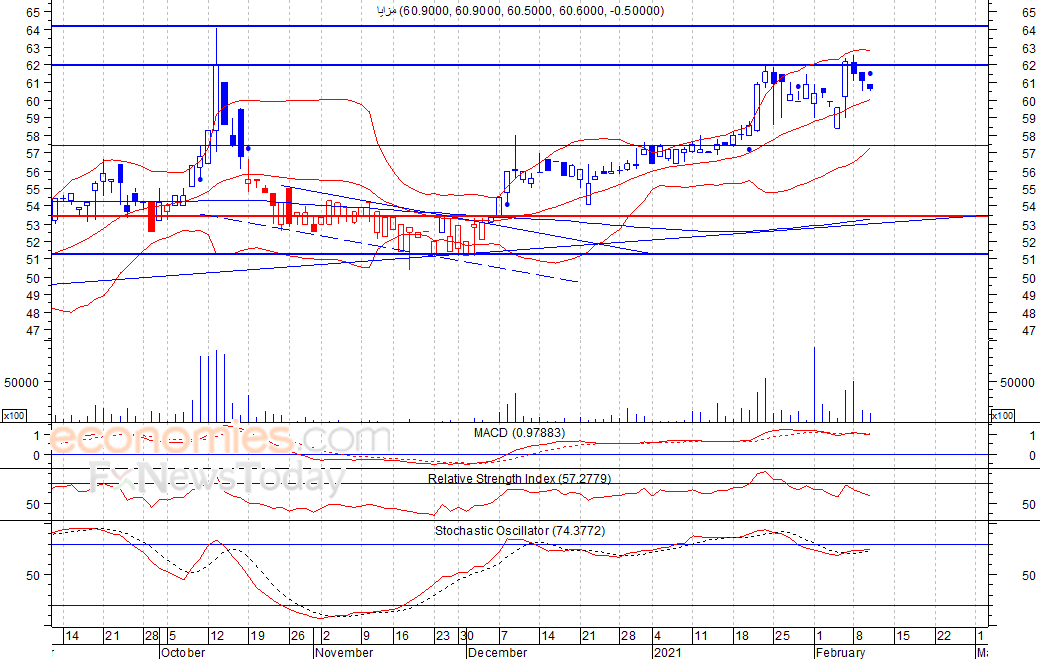Click the December month label on time axis
1040x659 pixels.
[x=497, y=652]
